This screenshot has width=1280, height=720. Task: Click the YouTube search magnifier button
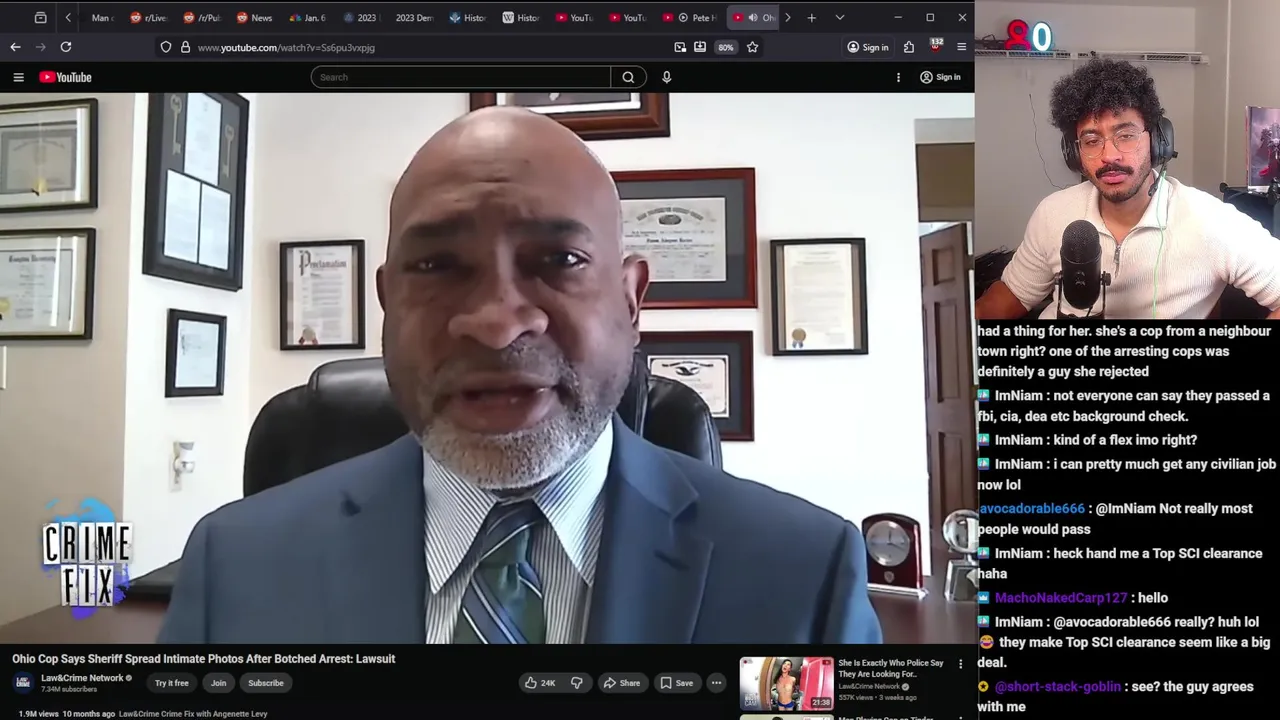tap(628, 77)
